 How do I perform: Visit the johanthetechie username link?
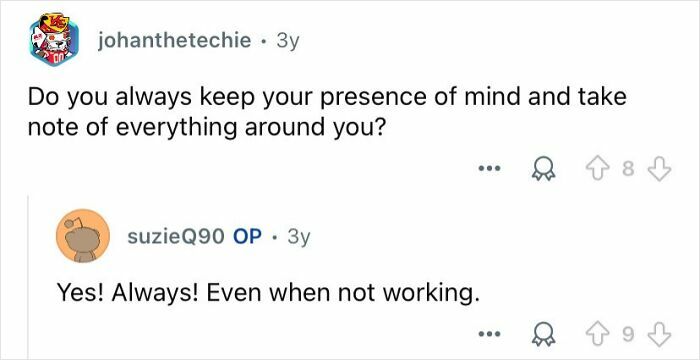tap(175, 42)
